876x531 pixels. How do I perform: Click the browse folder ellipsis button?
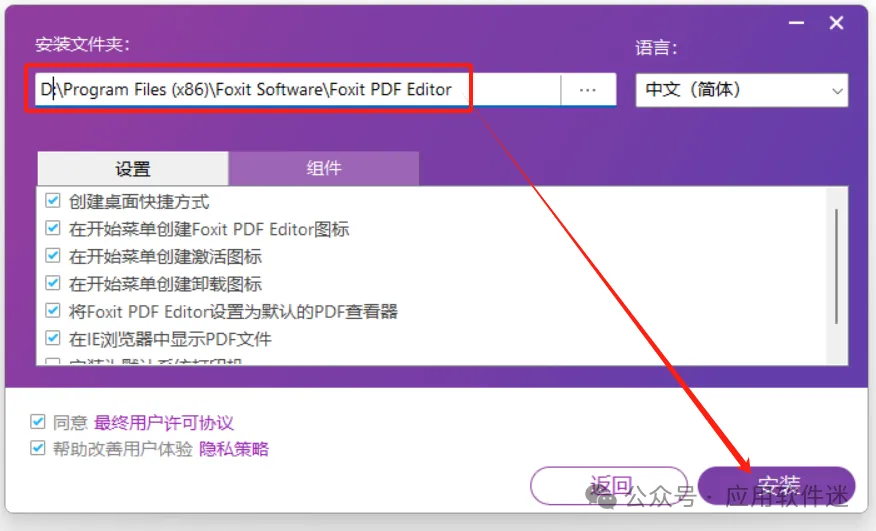click(588, 89)
